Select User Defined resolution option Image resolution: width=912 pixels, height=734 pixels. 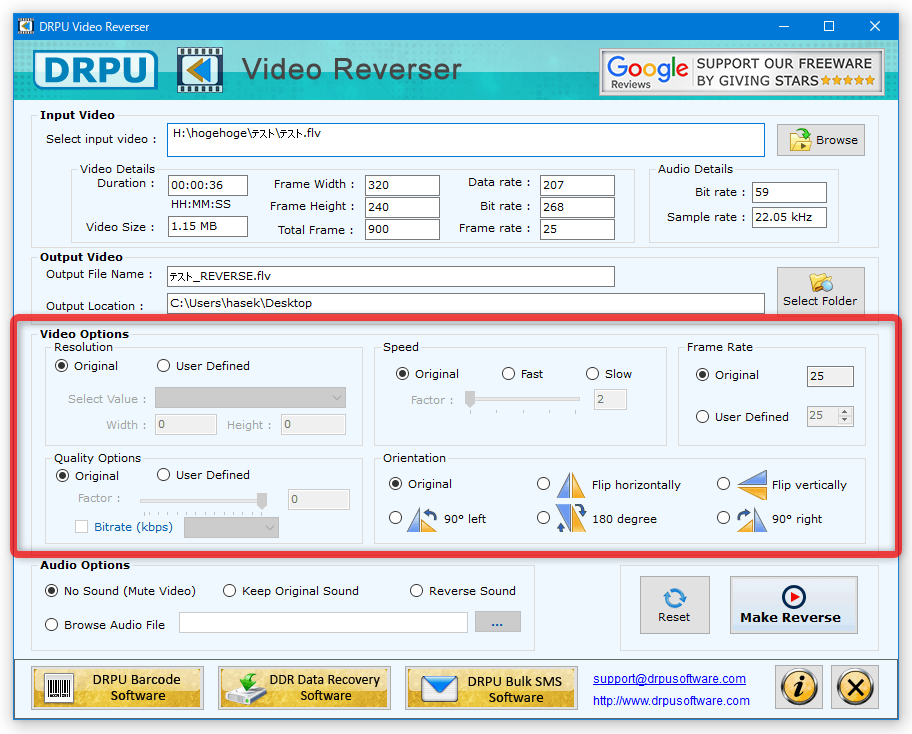[x=163, y=366]
